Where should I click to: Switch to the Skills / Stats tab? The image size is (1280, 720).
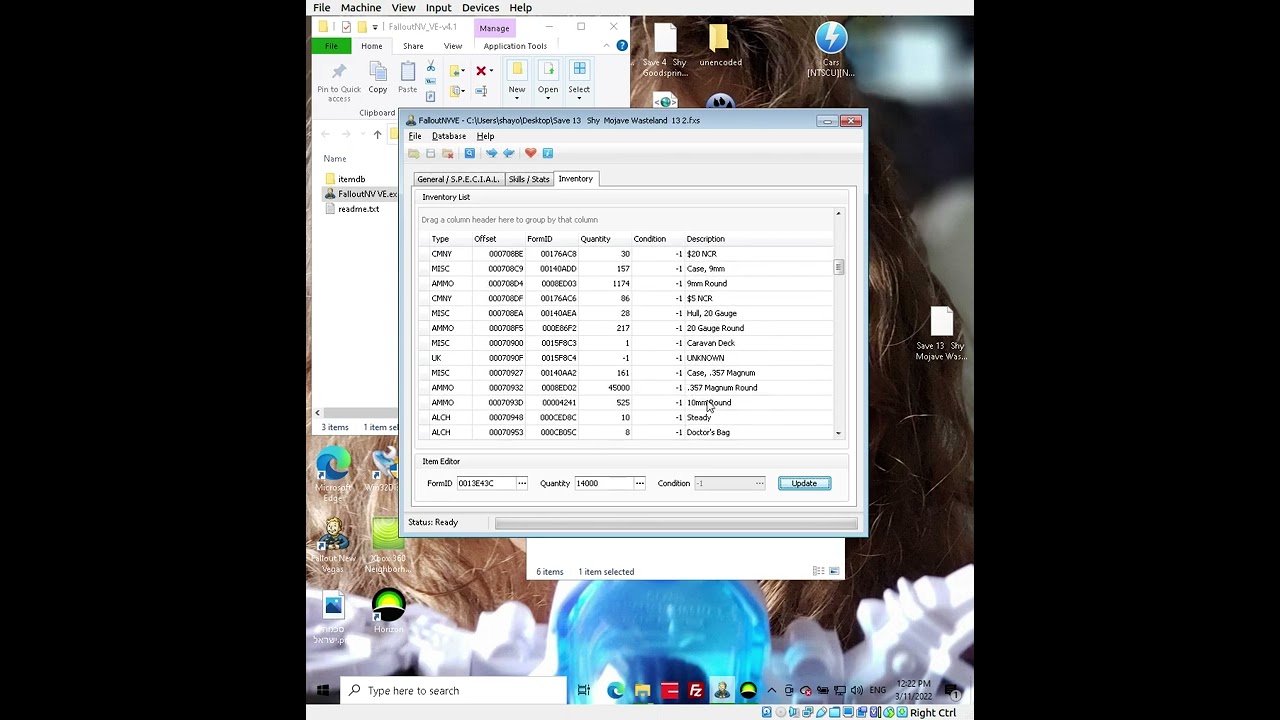coord(529,179)
